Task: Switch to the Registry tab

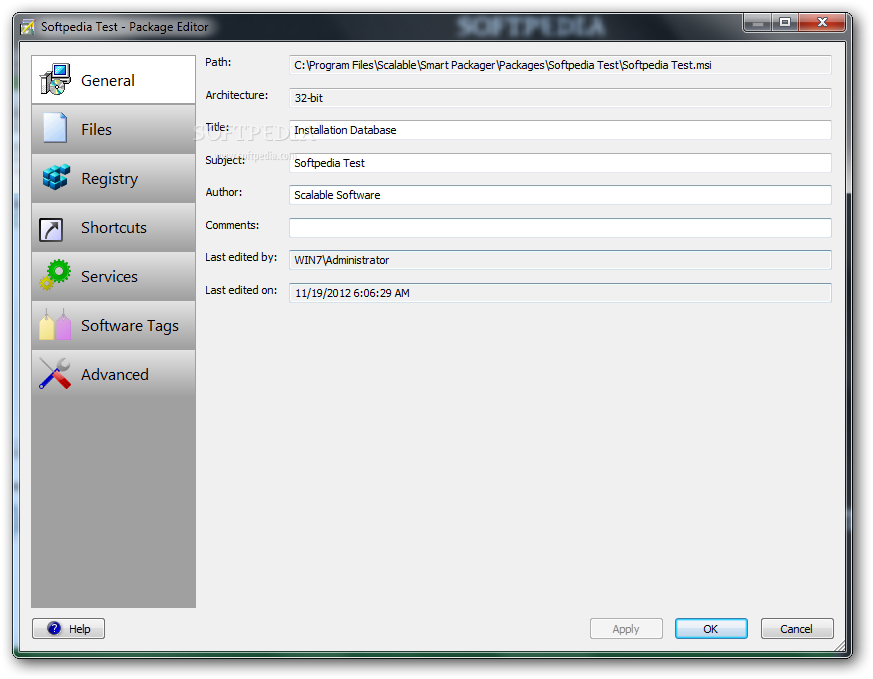Action: [114, 178]
